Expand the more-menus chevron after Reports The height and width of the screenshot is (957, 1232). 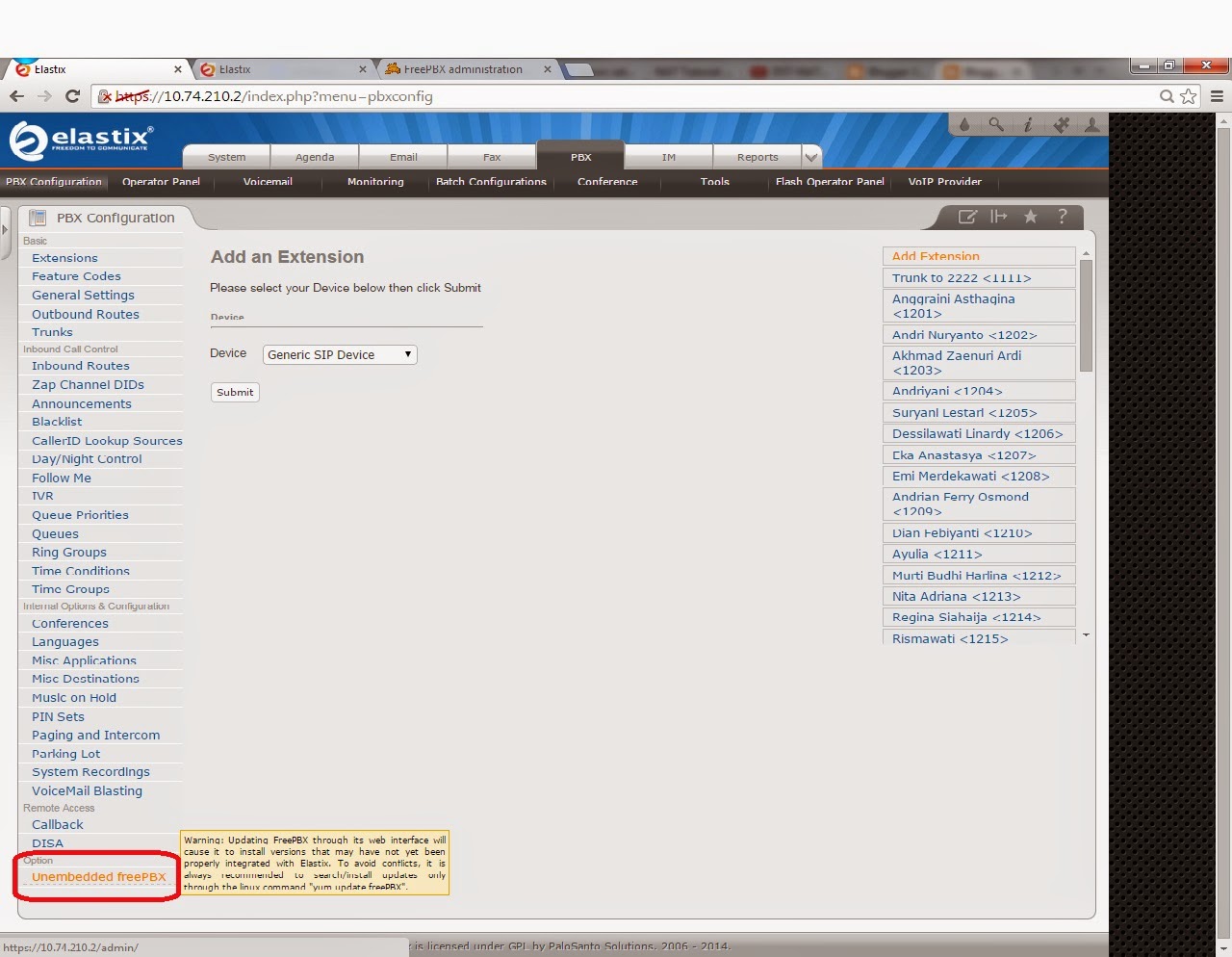click(810, 157)
